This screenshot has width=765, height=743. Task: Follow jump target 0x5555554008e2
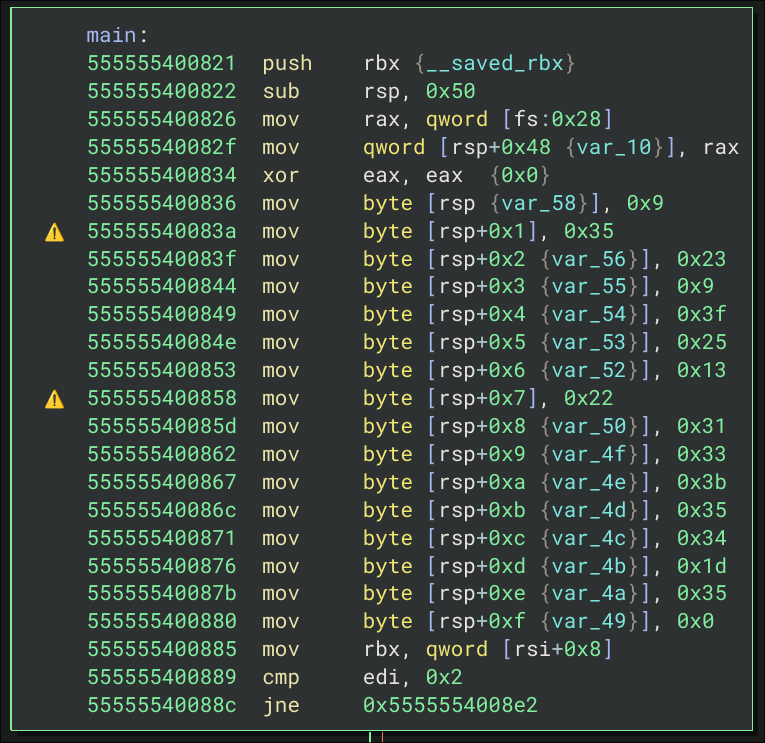pyautogui.click(x=450, y=706)
